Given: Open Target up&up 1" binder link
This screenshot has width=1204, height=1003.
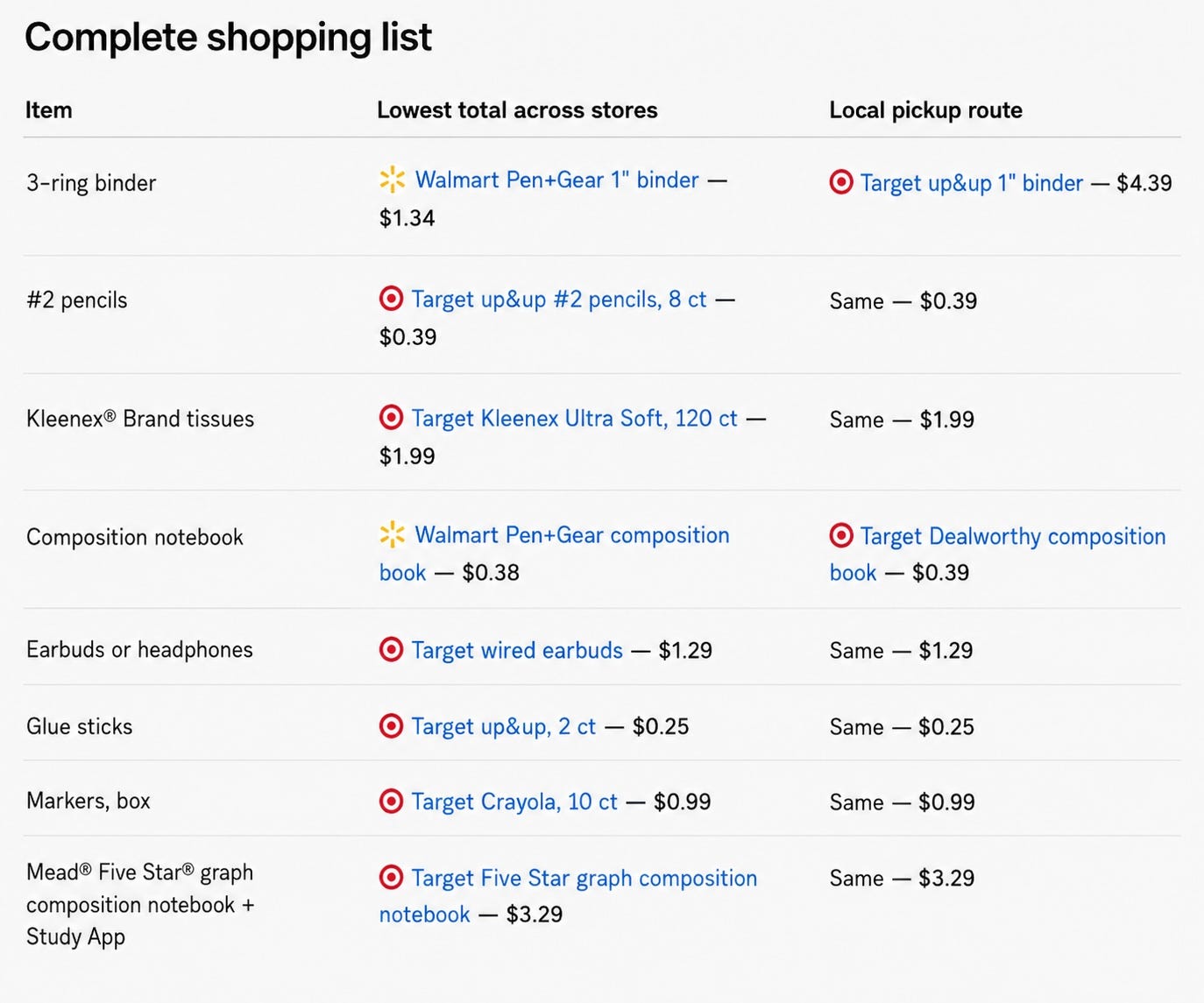Looking at the screenshot, I should coord(972,182).
